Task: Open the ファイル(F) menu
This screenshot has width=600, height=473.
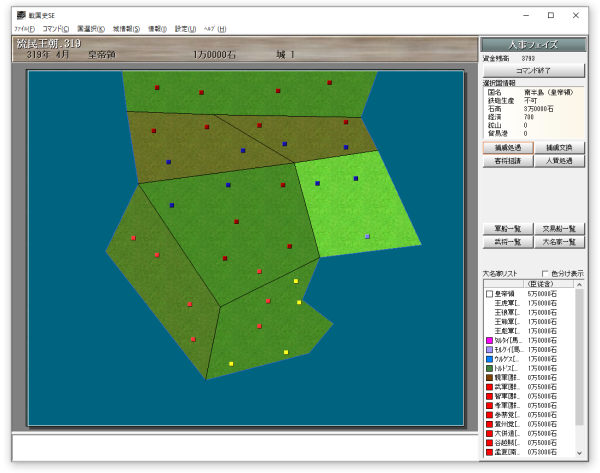Action: (24, 29)
